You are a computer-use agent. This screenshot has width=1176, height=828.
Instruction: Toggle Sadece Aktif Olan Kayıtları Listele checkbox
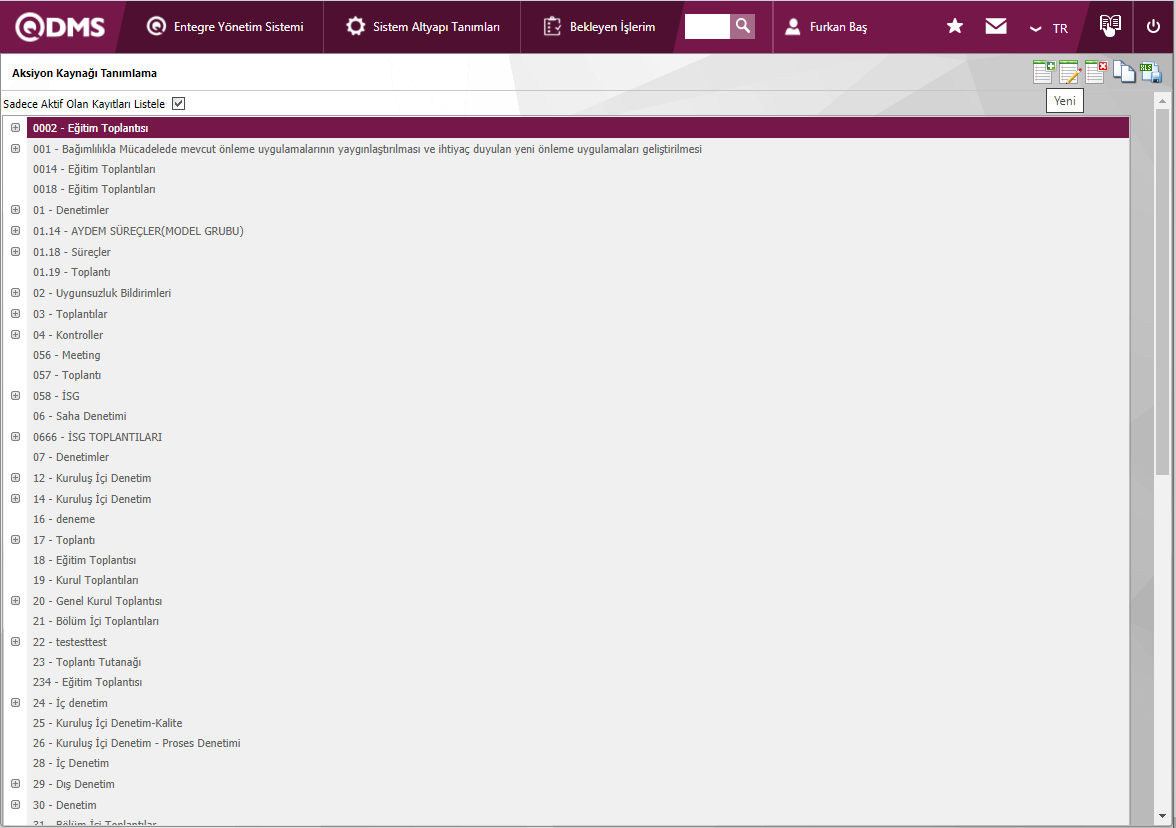click(x=178, y=104)
